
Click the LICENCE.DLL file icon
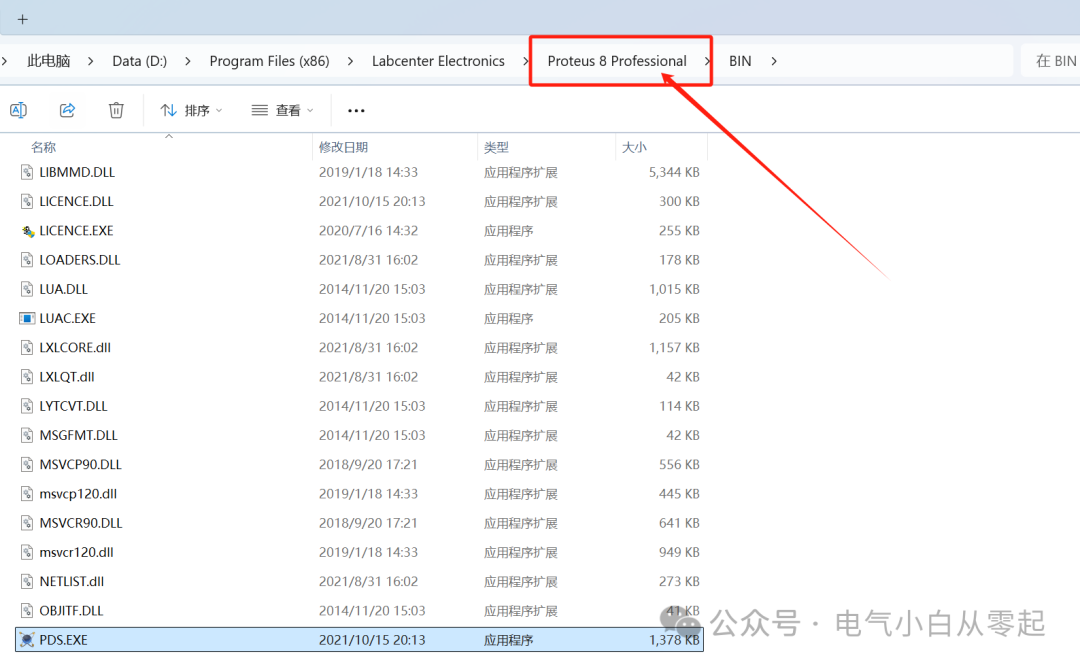coord(27,201)
